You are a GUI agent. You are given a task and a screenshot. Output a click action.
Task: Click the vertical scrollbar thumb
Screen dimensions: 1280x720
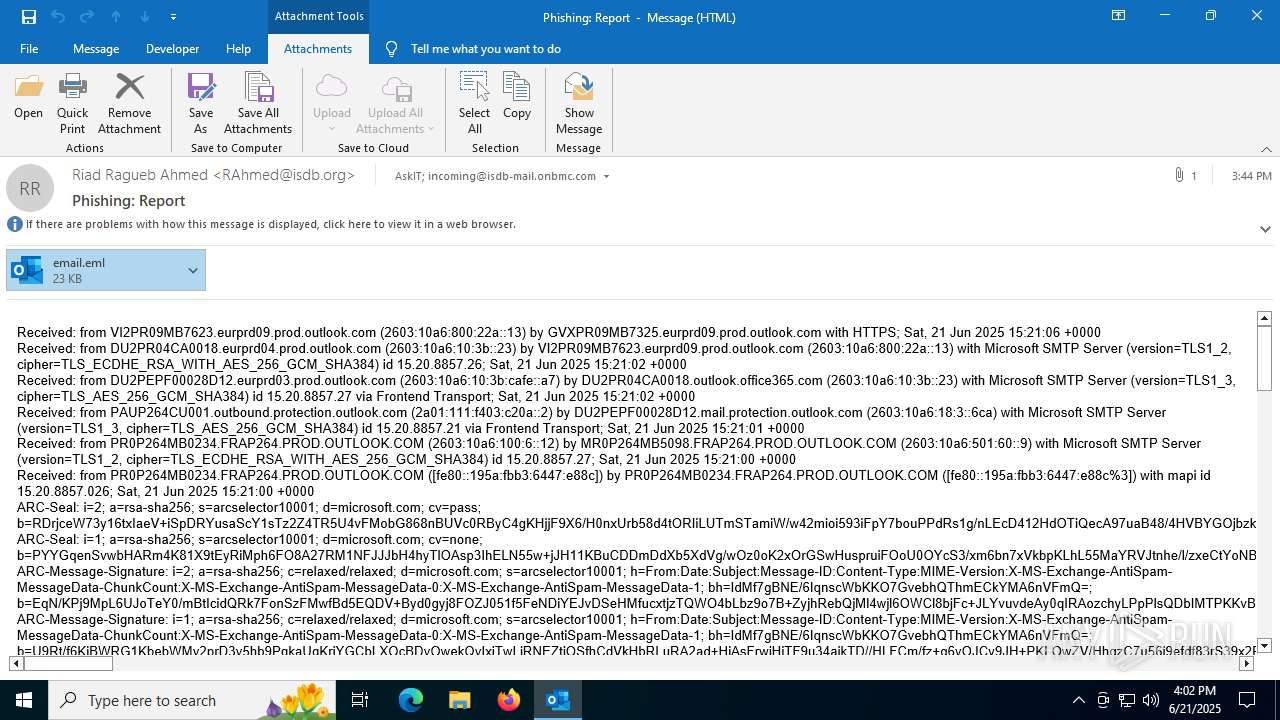[x=1264, y=359]
